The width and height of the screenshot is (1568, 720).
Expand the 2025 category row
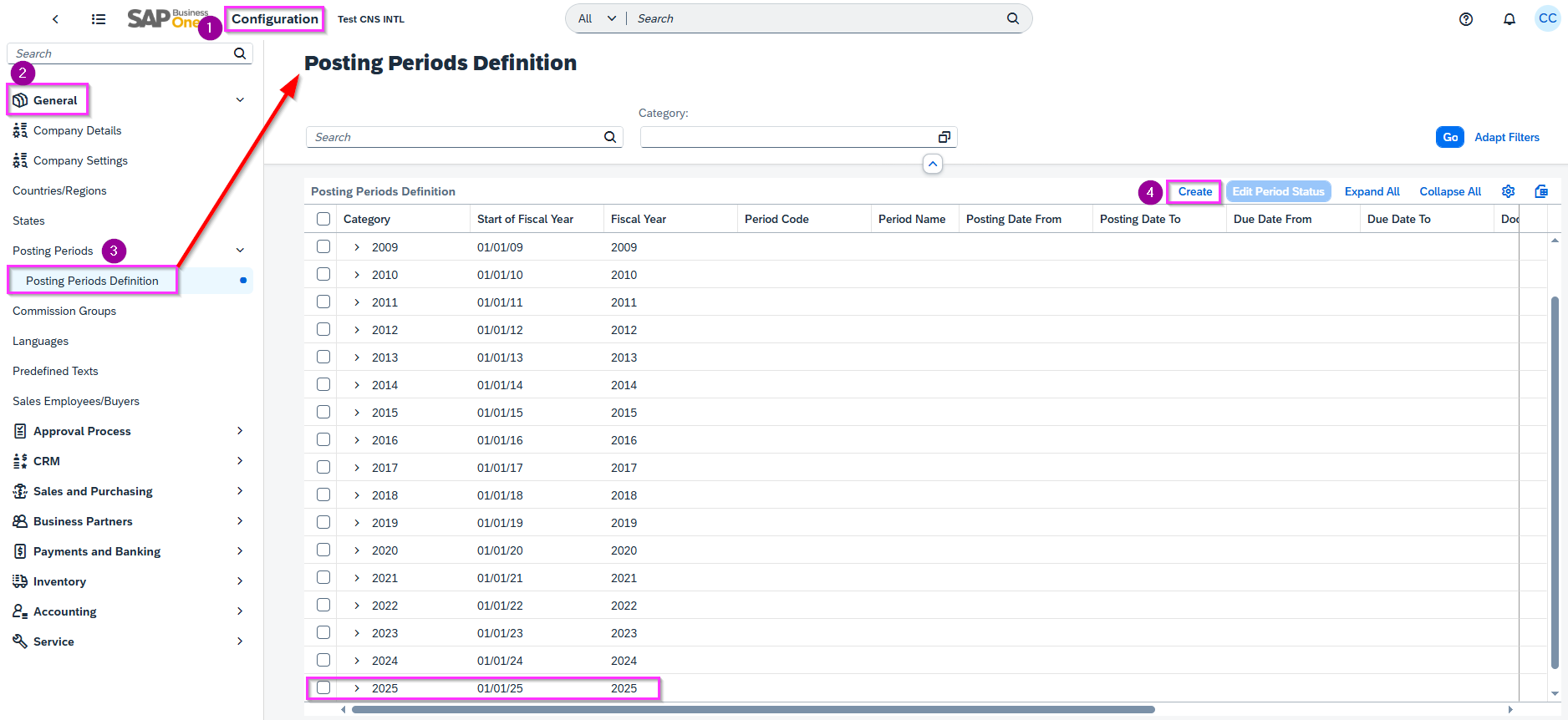tap(357, 688)
